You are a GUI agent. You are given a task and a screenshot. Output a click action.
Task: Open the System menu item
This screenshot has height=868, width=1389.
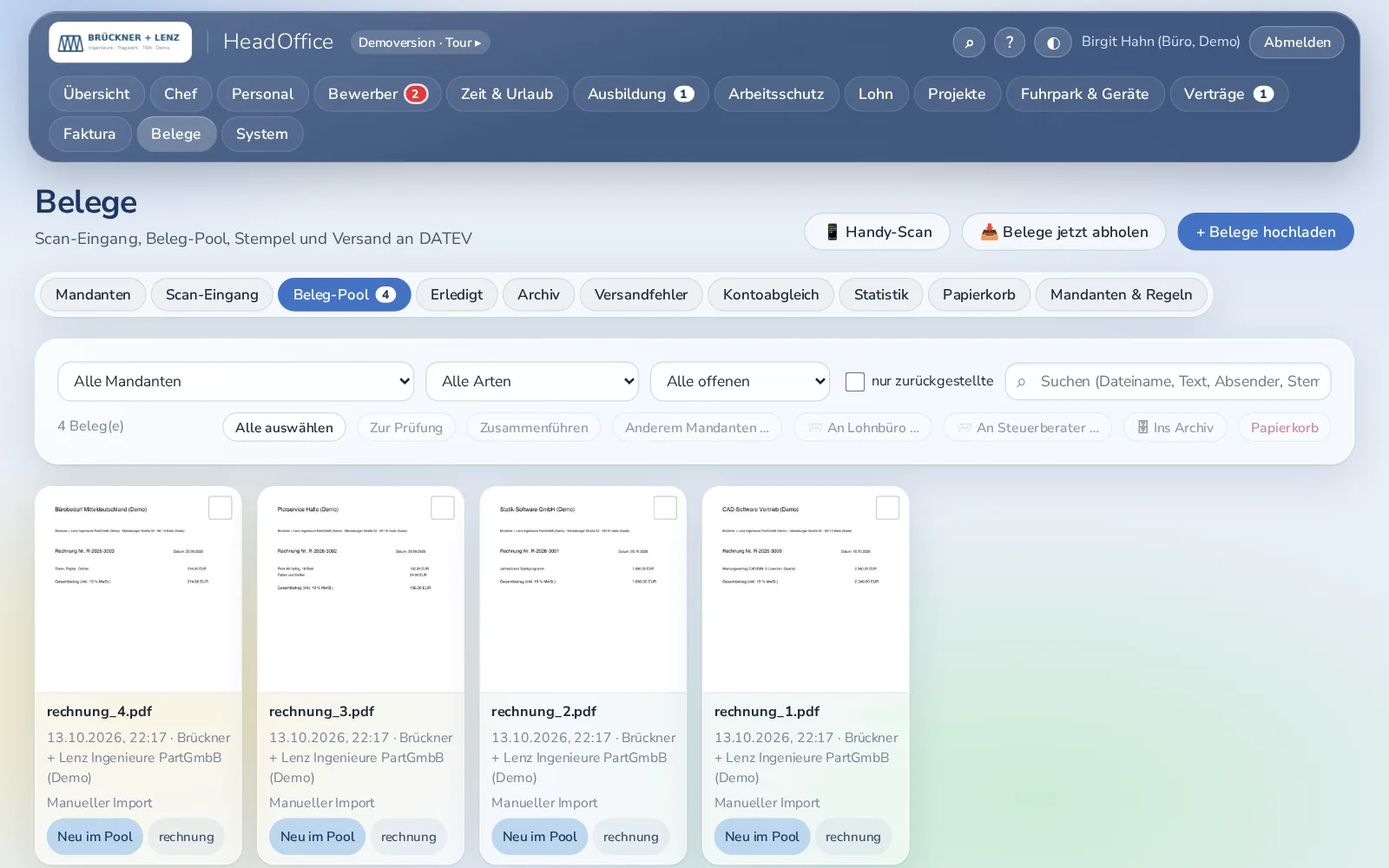coord(262,134)
